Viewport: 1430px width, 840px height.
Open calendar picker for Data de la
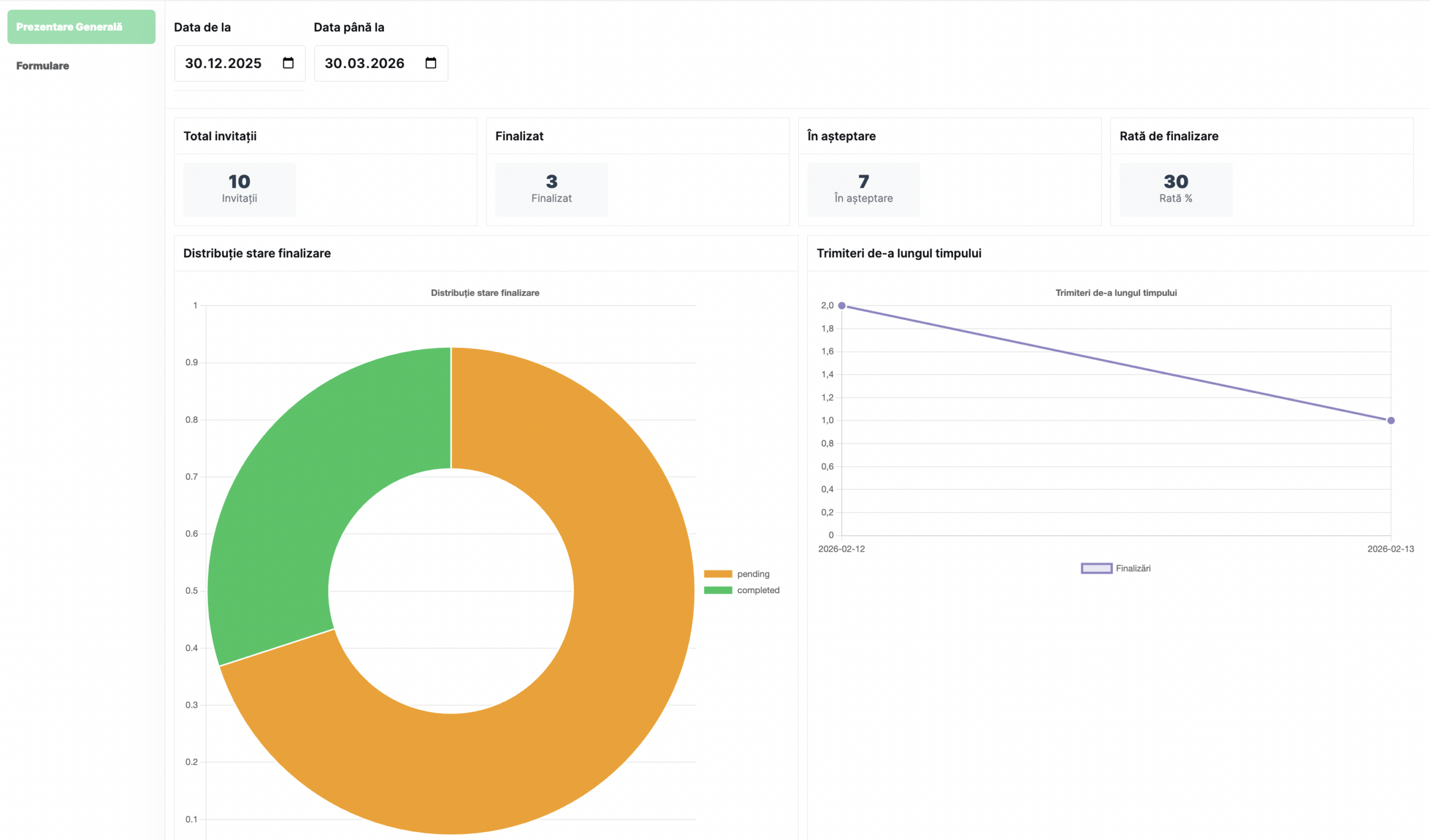coord(288,63)
